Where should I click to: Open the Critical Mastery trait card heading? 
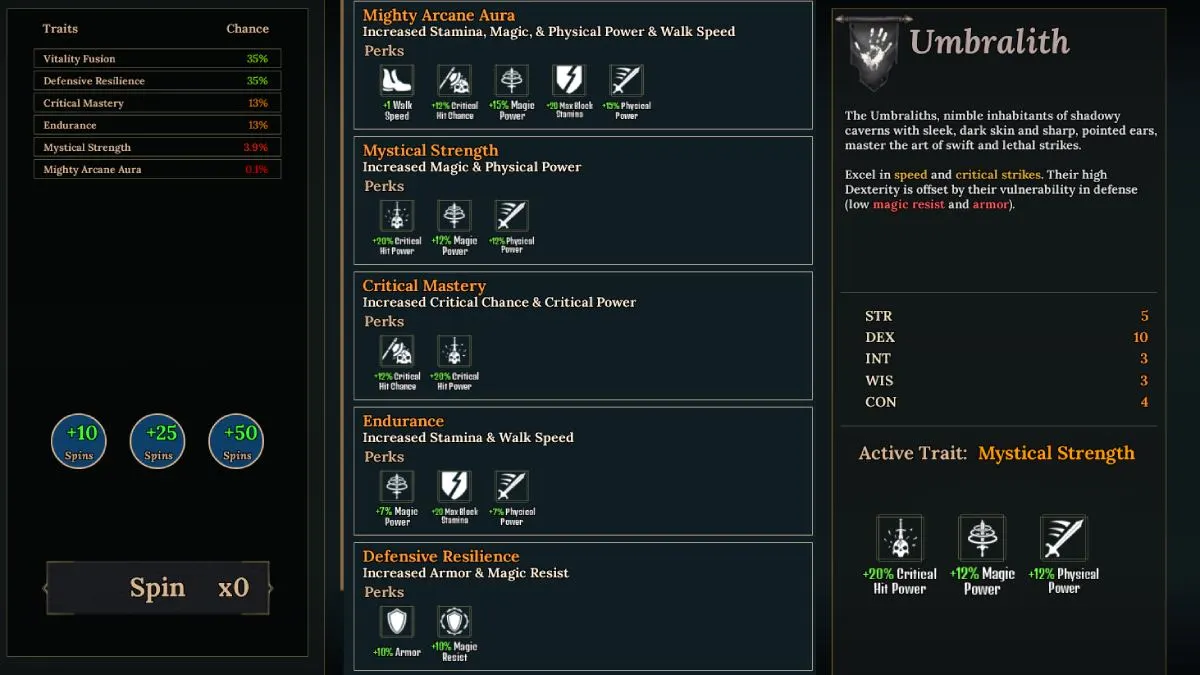424,286
